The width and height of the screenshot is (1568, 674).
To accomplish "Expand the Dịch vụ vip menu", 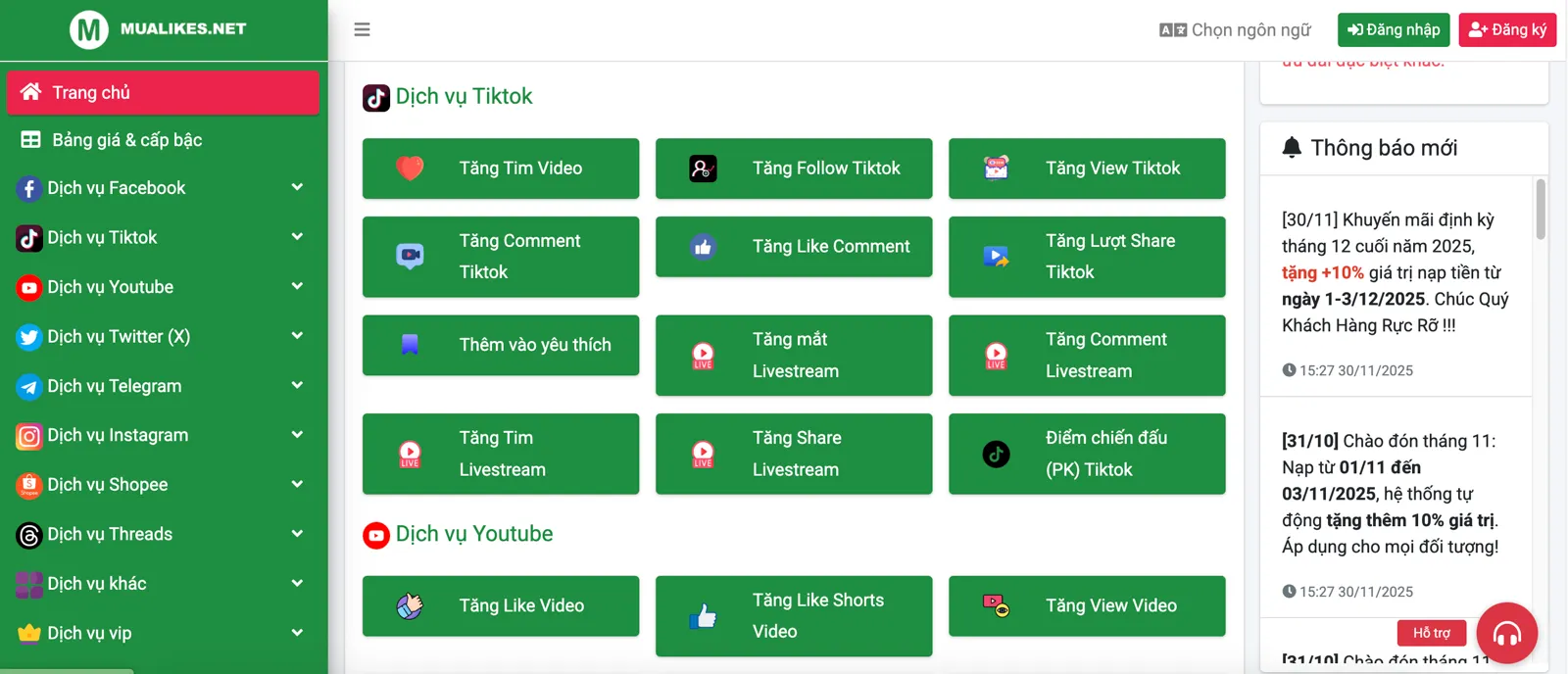I will coord(89,633).
